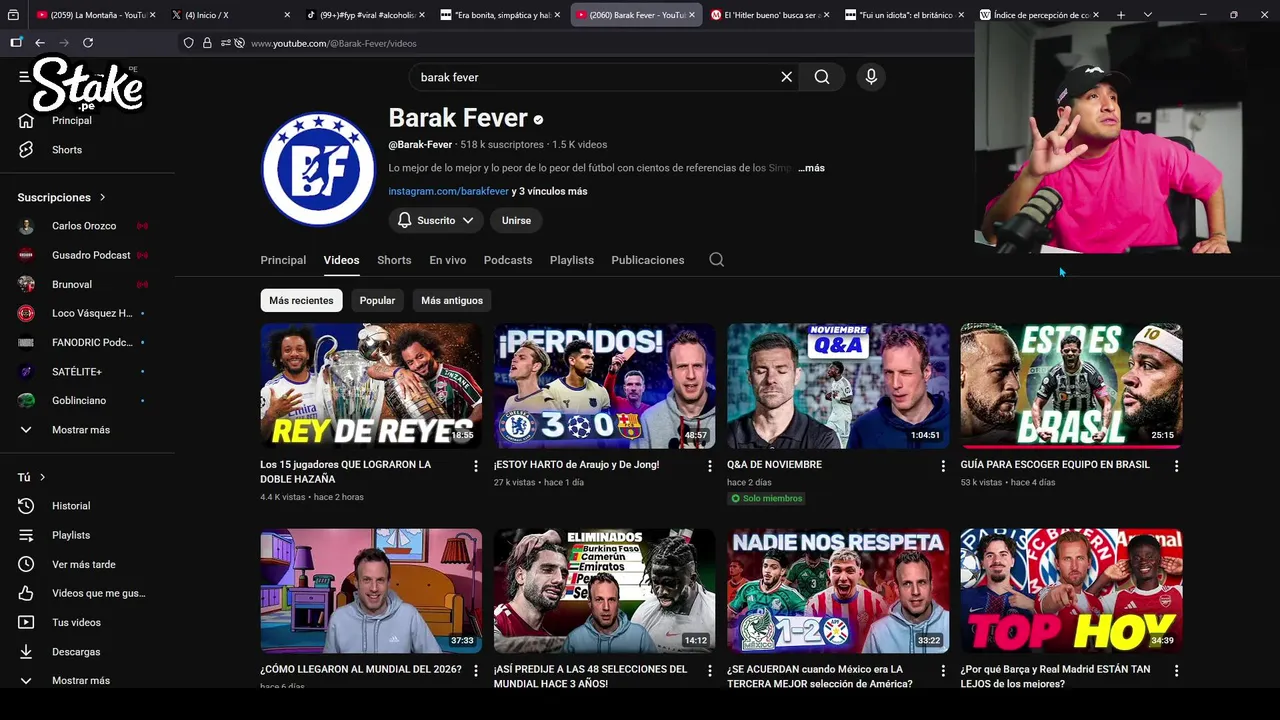1280x720 pixels.
Task: Search within channel magnifier icon
Action: tap(716, 260)
